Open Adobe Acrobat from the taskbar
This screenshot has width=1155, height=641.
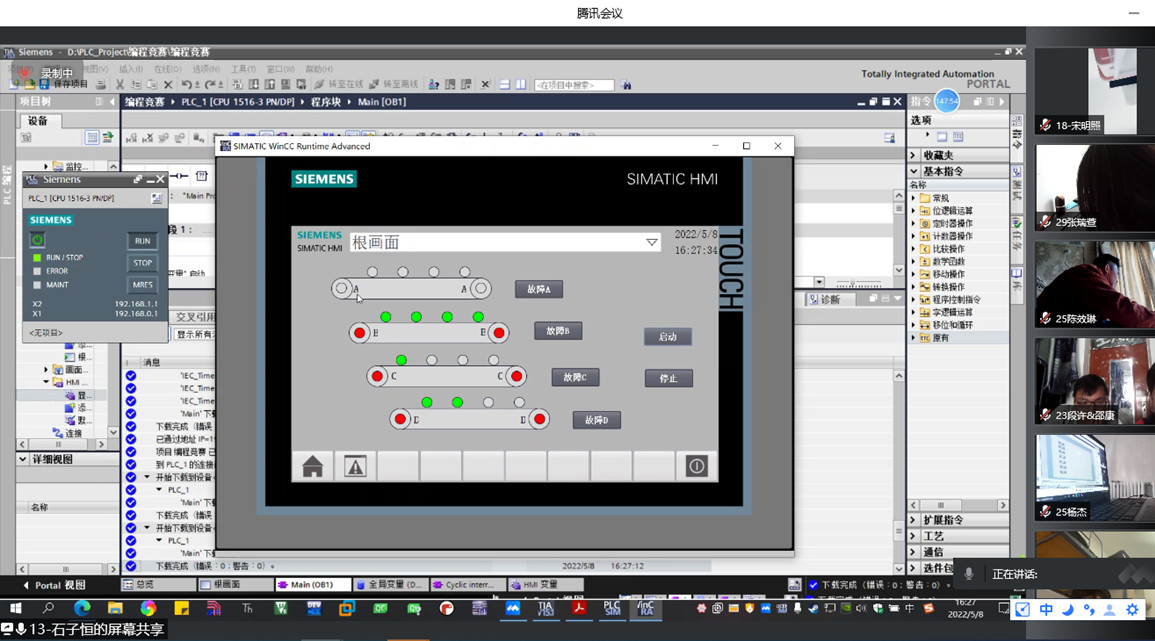(x=578, y=608)
